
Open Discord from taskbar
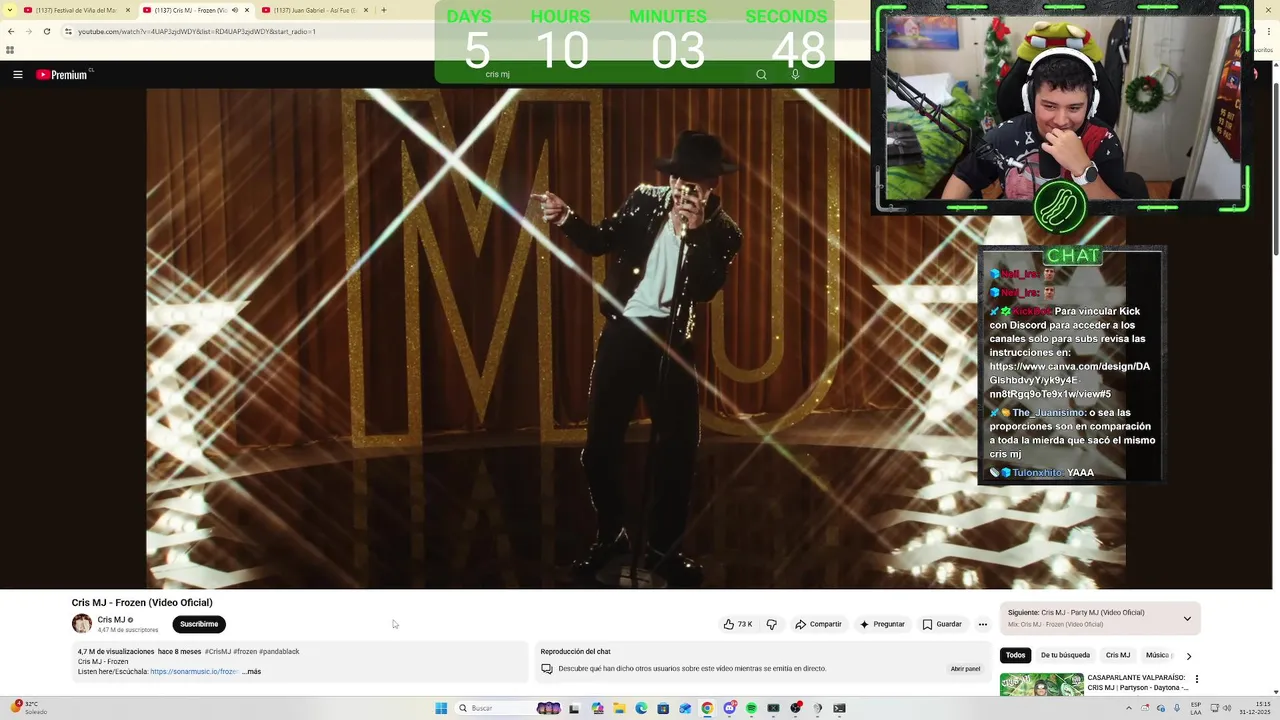click(x=730, y=708)
